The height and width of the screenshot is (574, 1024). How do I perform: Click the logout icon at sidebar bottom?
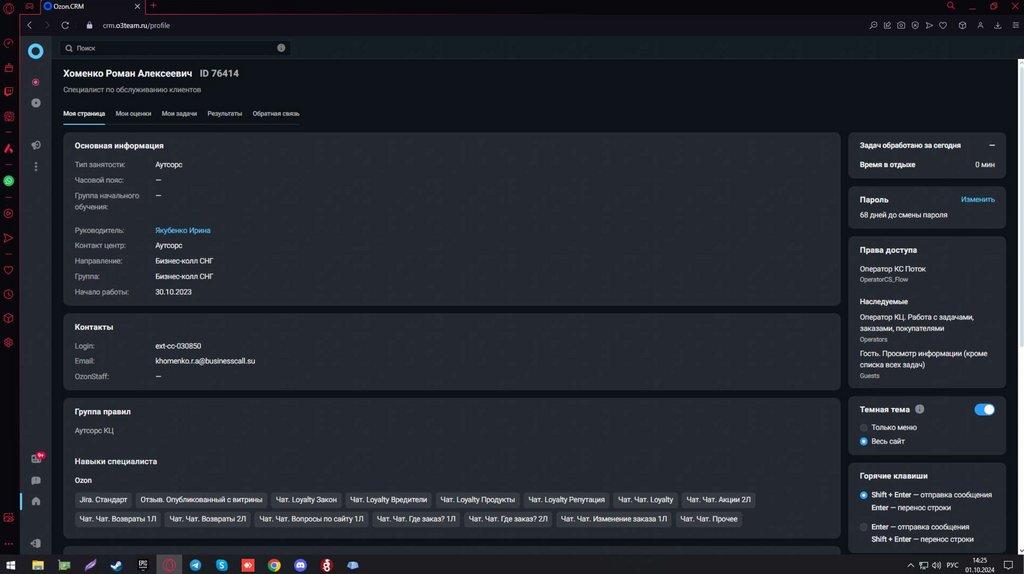[x=36, y=543]
